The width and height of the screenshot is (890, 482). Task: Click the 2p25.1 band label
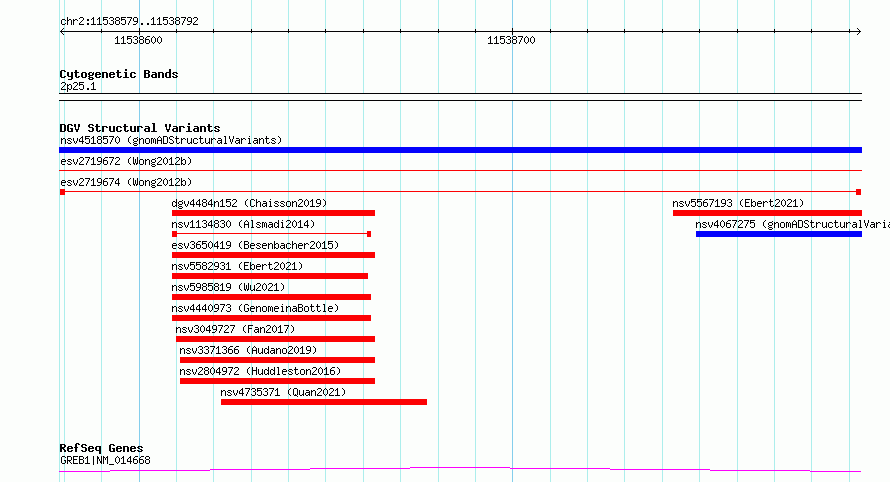(x=78, y=86)
